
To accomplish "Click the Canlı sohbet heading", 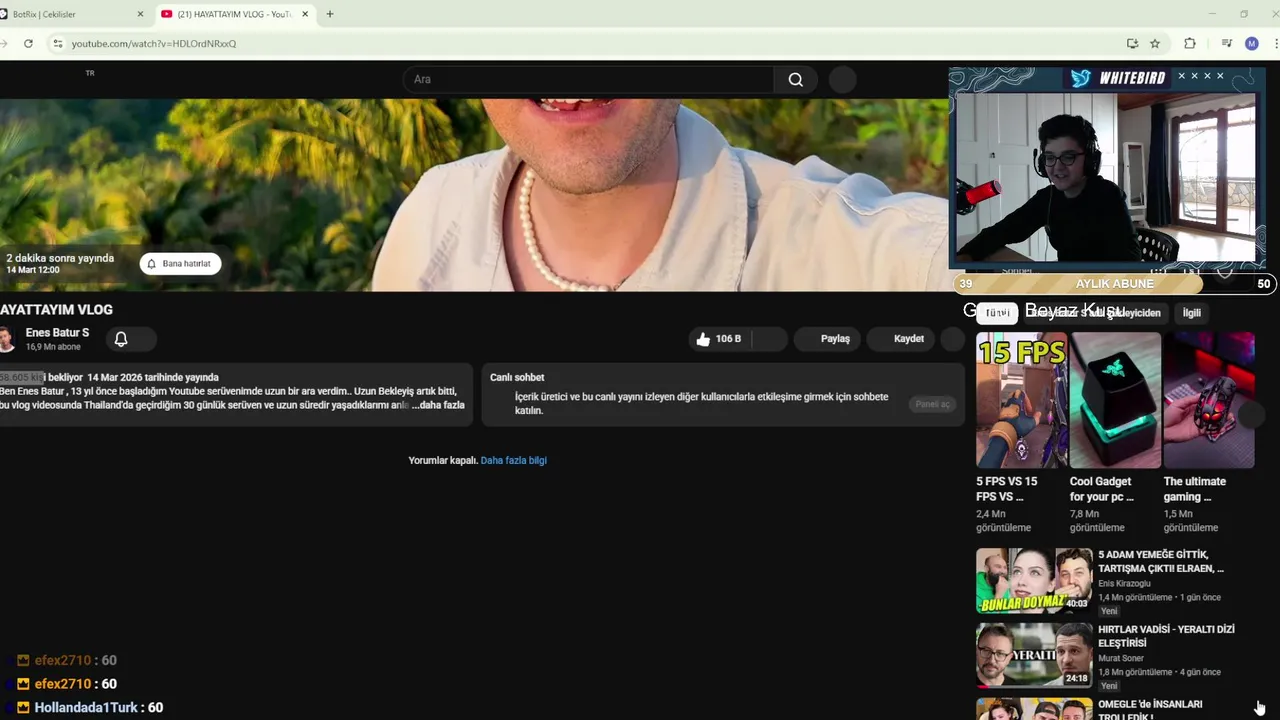I will [517, 378].
